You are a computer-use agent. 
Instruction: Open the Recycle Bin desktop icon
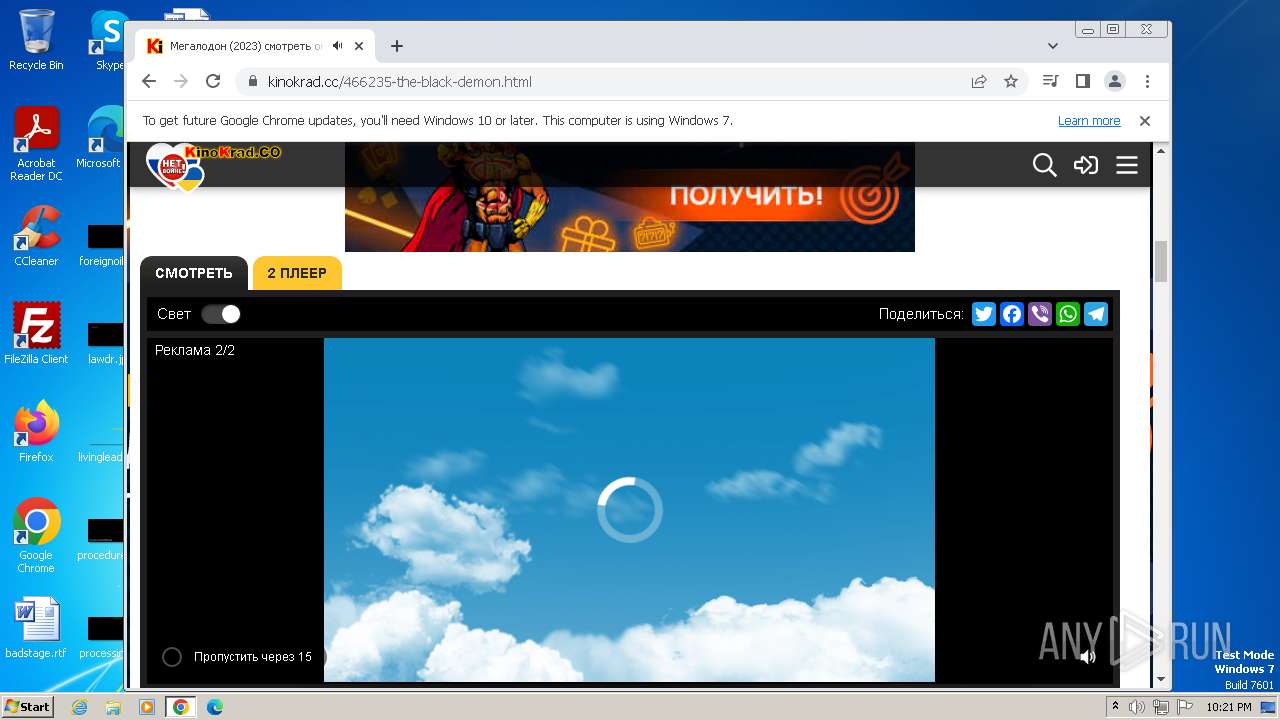coord(36,40)
